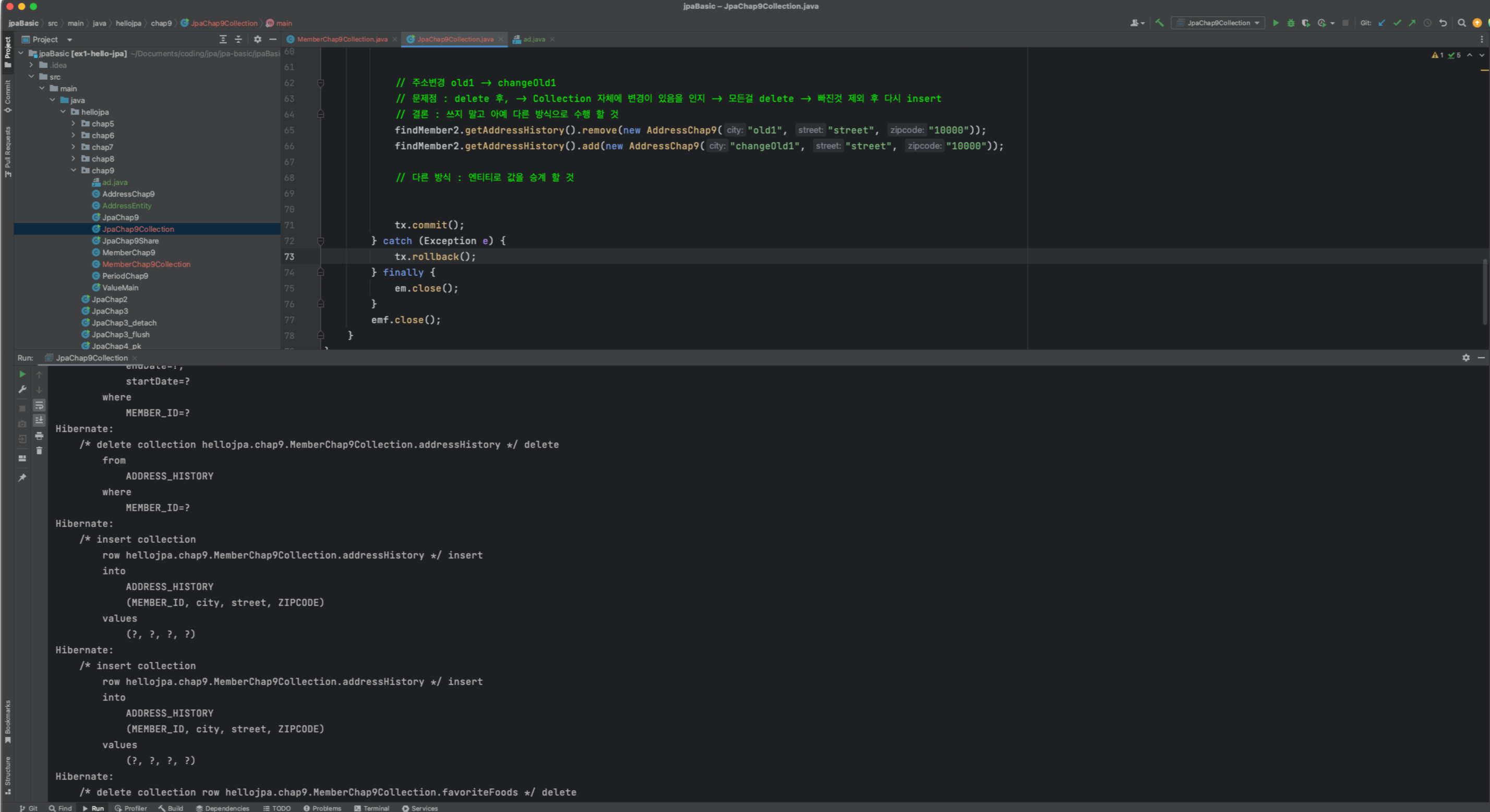
Task: Toggle fold marker at catch line 72
Action: pos(320,240)
